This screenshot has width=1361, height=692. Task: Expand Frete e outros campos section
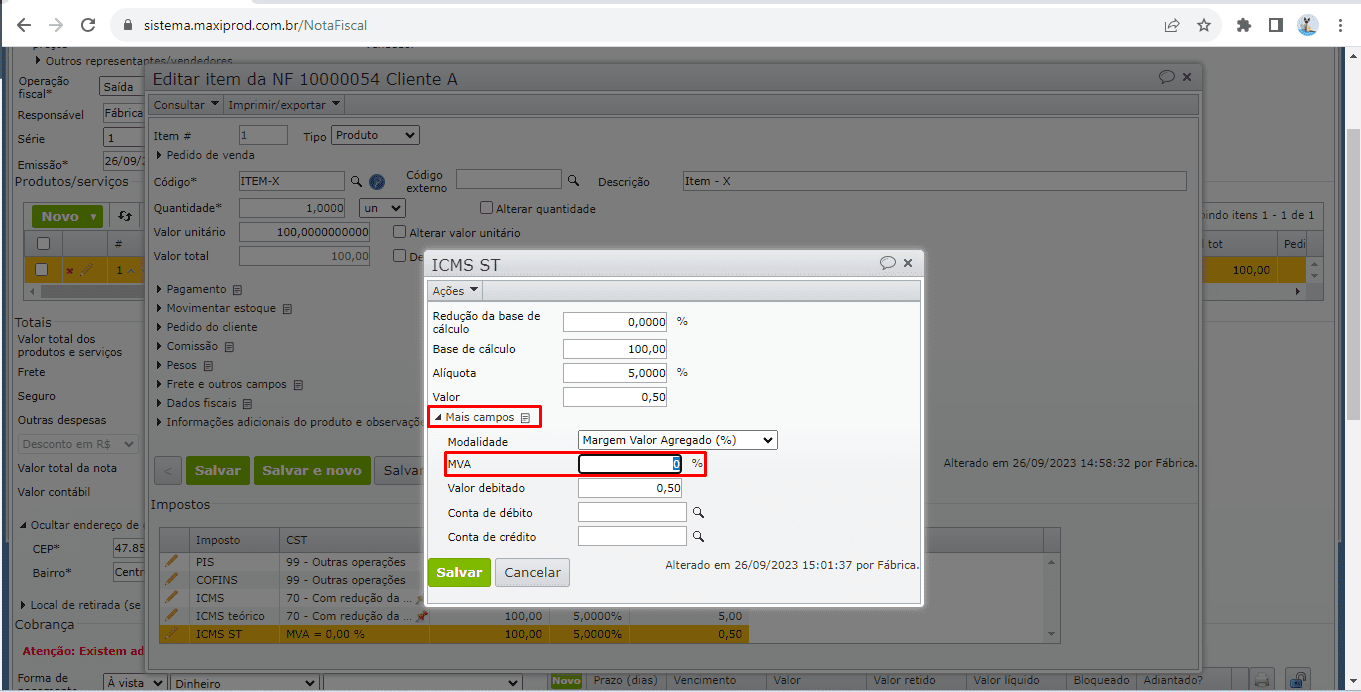click(222, 384)
